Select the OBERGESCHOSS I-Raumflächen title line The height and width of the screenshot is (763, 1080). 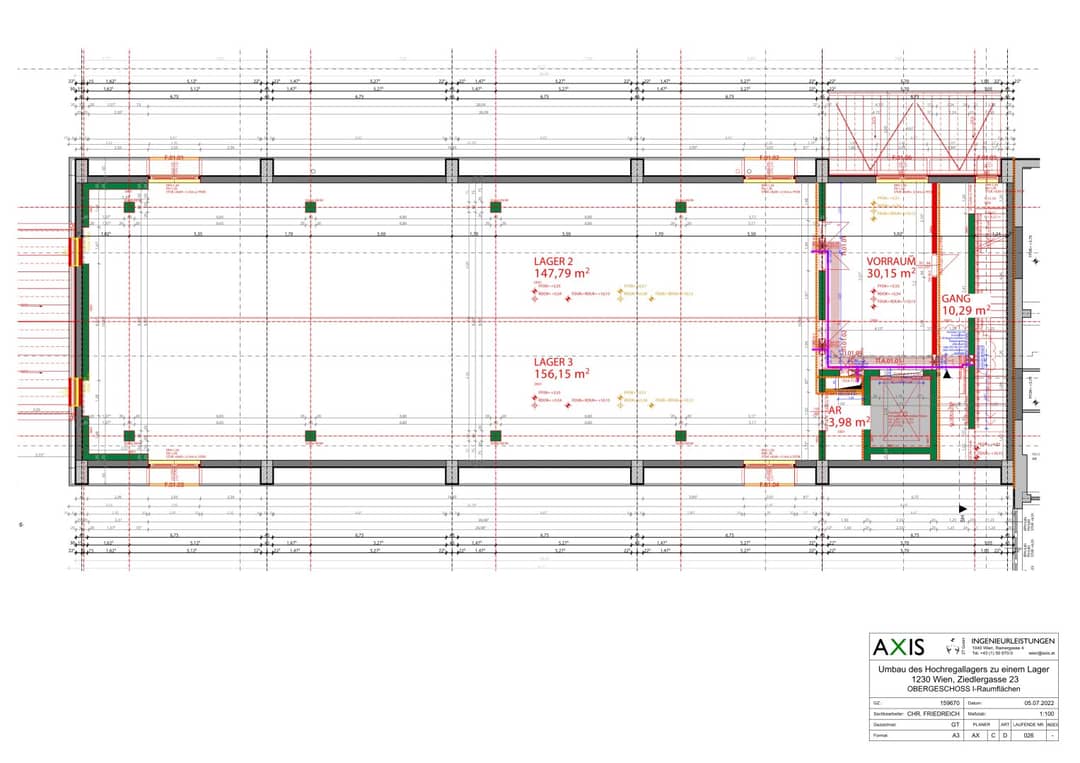964,689
